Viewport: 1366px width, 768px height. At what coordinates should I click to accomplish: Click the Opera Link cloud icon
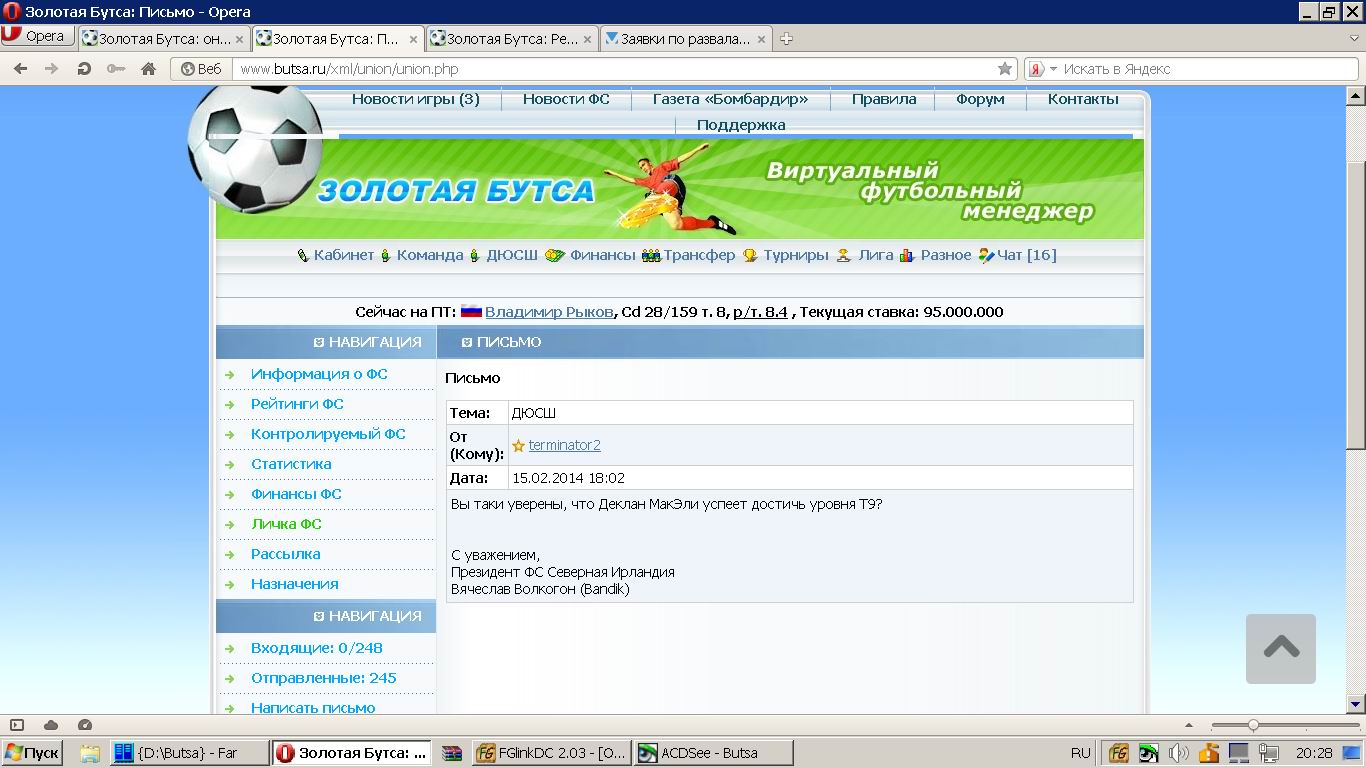[x=51, y=725]
